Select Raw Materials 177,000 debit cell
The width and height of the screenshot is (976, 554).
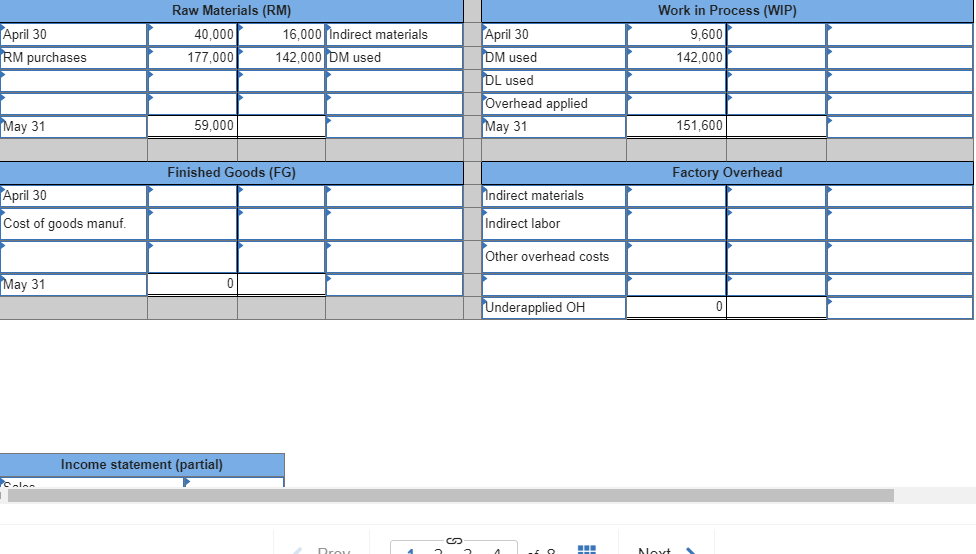tap(192, 57)
